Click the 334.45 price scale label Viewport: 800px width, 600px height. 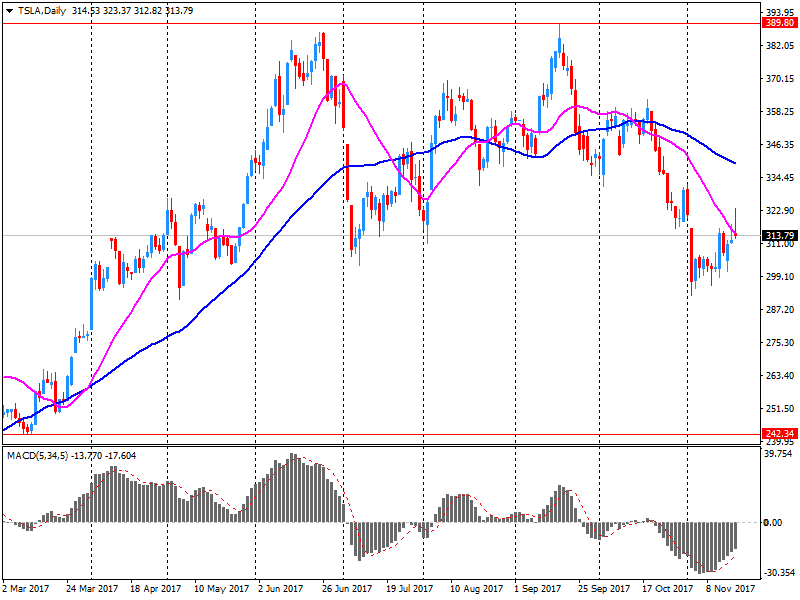coord(780,178)
